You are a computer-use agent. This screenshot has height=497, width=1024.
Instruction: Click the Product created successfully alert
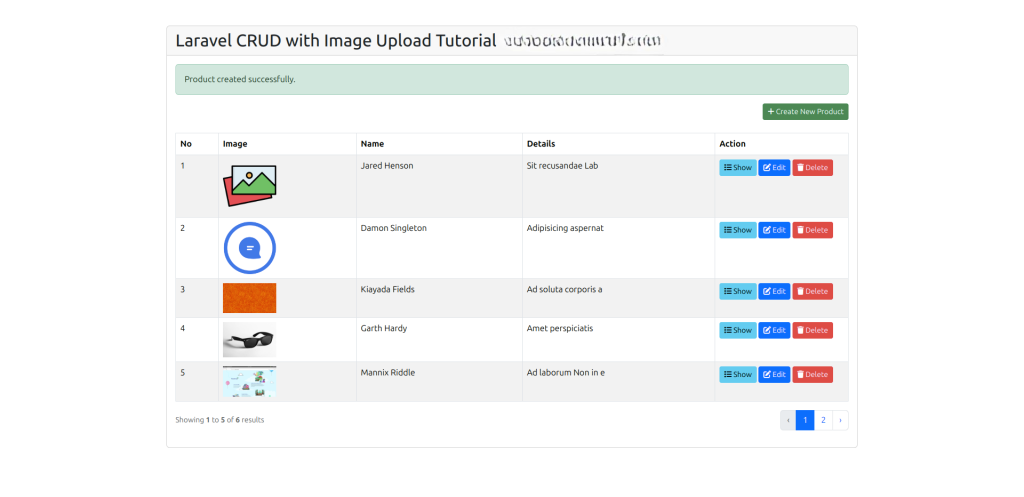[x=511, y=80]
